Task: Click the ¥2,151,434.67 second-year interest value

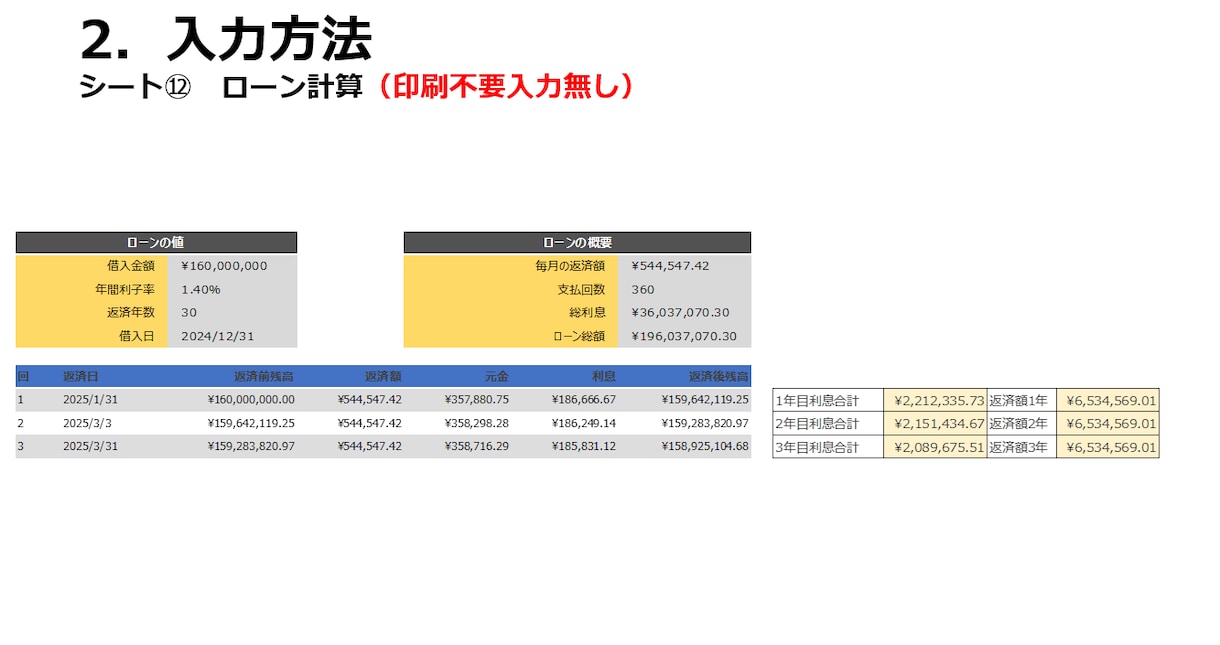Action: (x=935, y=424)
